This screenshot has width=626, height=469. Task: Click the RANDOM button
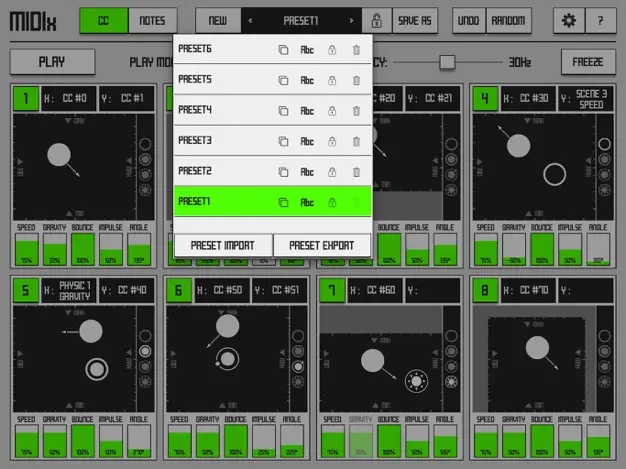click(x=508, y=20)
